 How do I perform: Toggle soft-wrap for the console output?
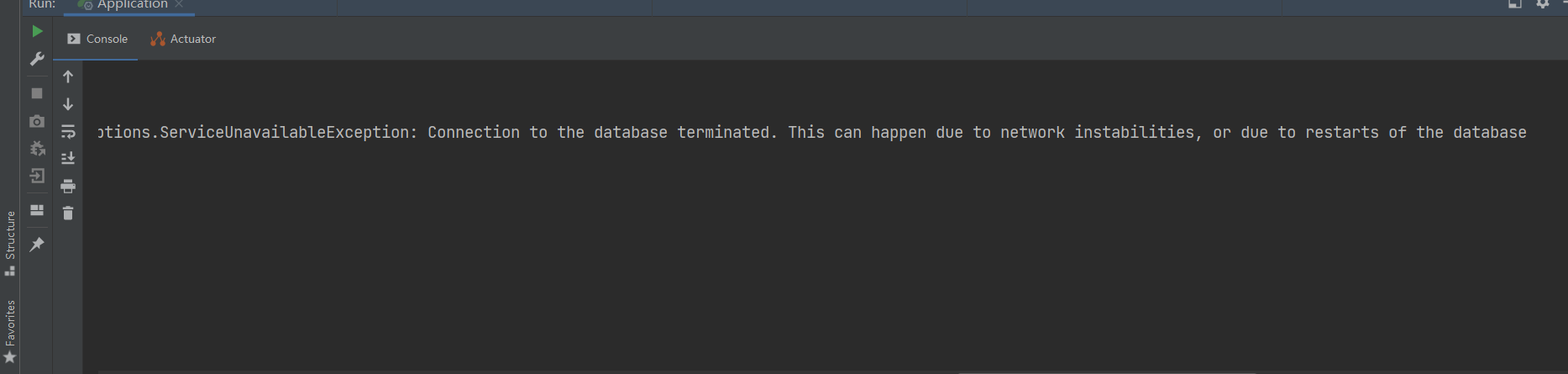click(x=68, y=131)
